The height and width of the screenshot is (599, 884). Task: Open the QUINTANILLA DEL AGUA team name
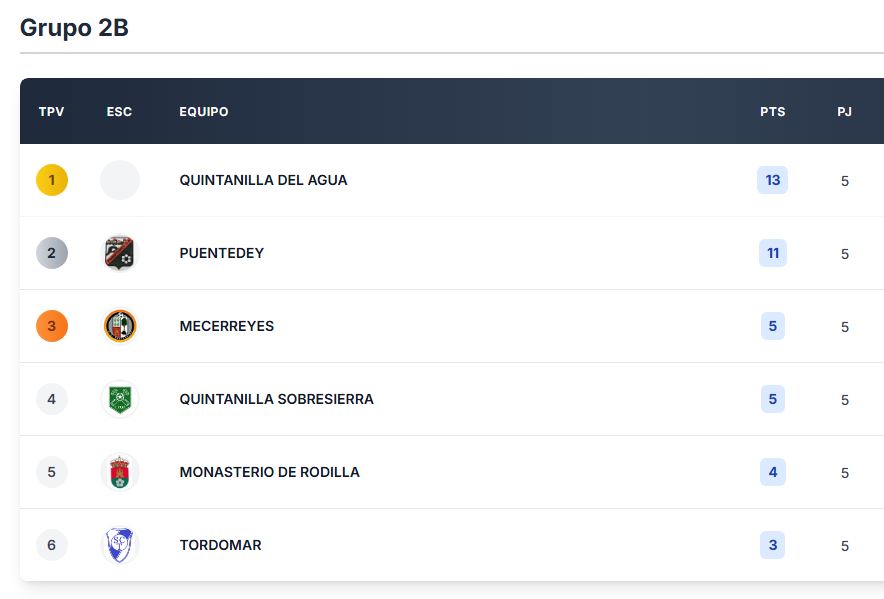click(263, 180)
